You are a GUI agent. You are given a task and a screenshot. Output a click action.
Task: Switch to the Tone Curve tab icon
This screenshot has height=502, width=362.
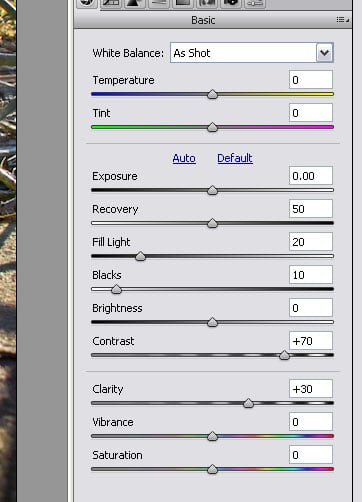point(111,3)
